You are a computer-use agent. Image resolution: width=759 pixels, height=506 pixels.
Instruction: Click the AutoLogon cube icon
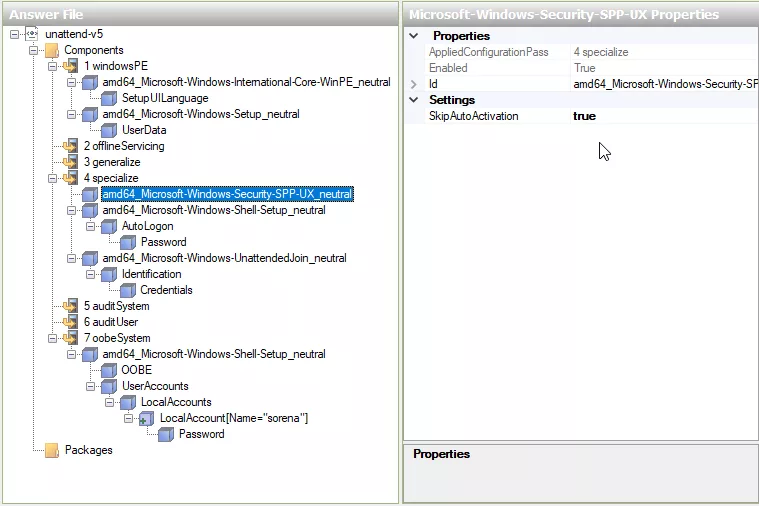(x=109, y=226)
